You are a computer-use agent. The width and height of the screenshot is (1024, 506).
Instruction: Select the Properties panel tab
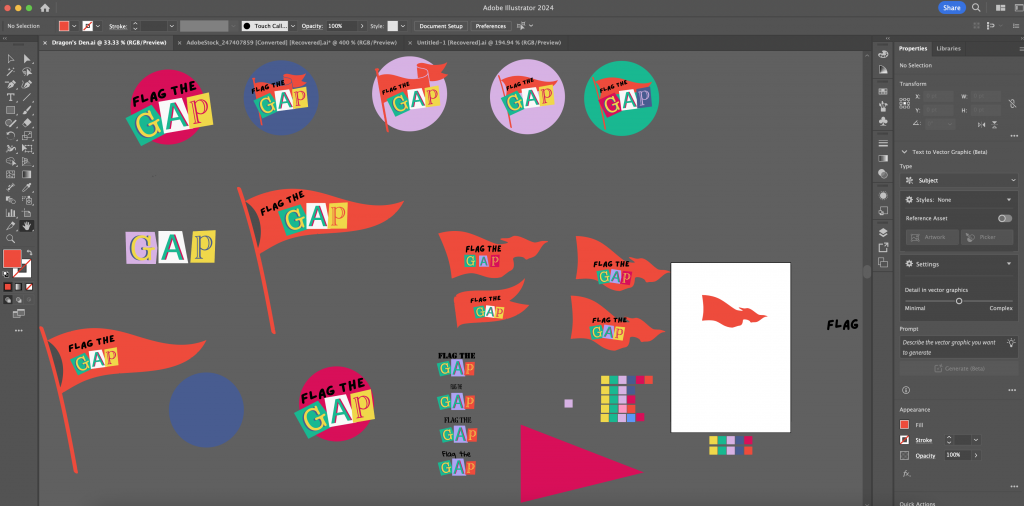(912, 48)
